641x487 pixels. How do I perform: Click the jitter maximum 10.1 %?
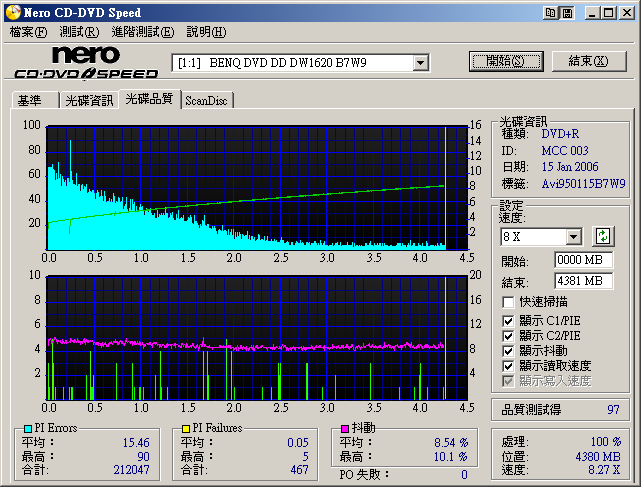[451, 456]
